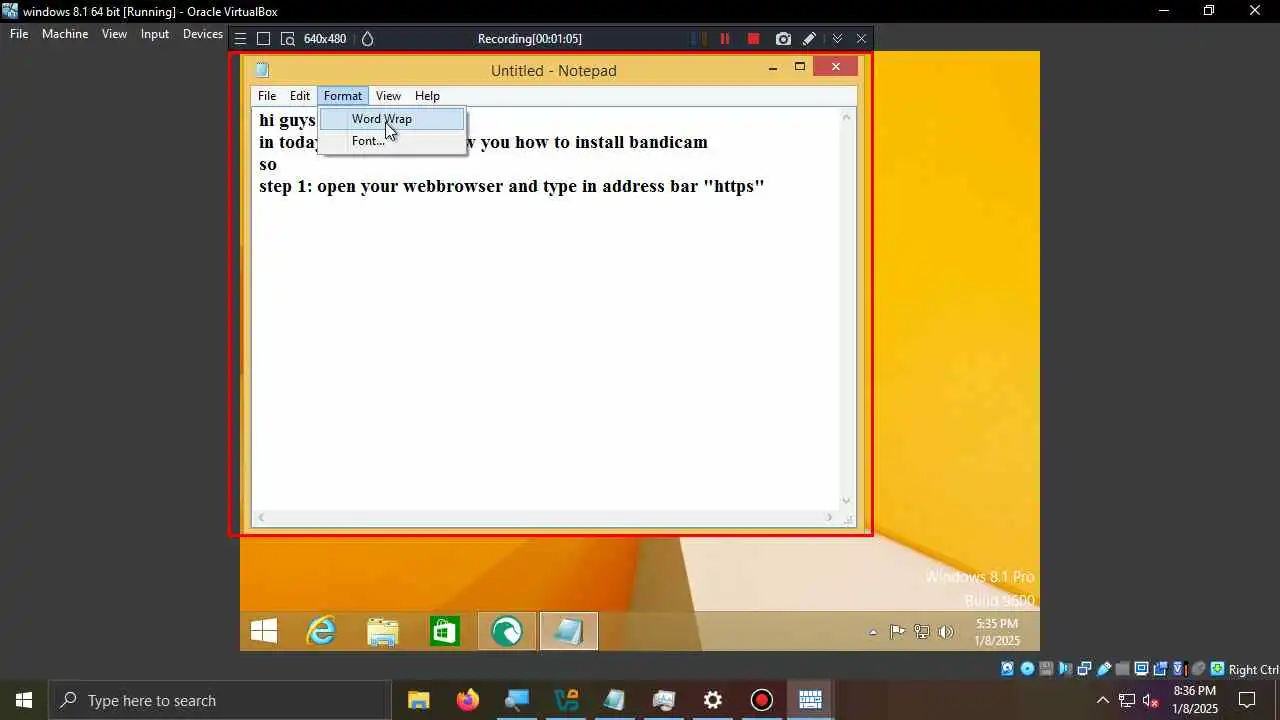
Task: Open the VirtualBox Input menu
Action: 155,34
